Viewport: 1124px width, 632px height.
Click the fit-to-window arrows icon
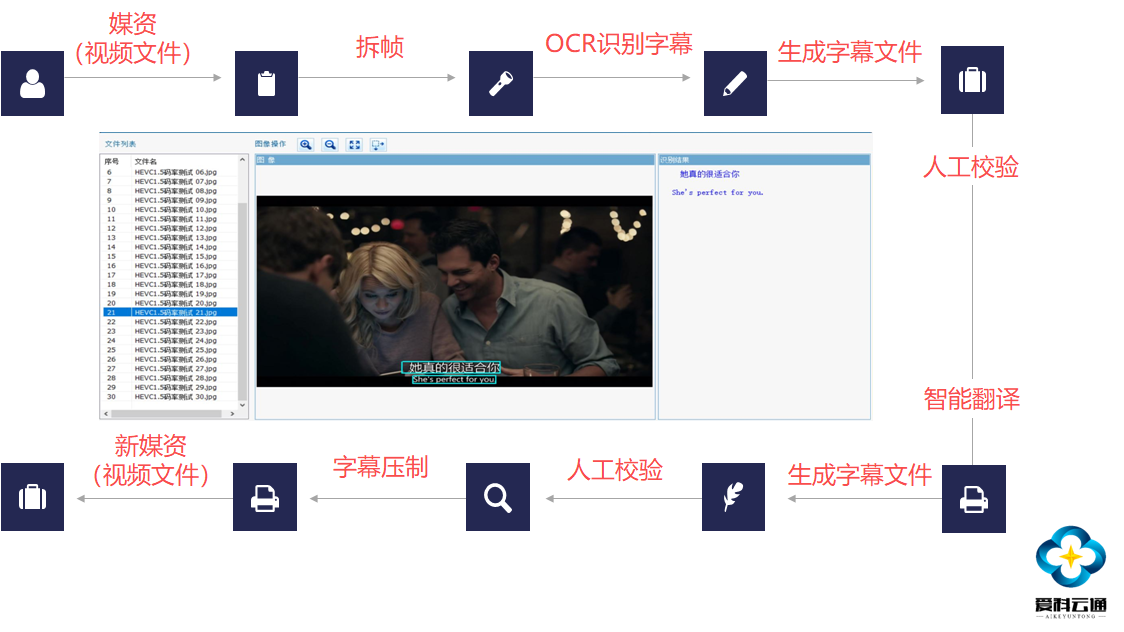[355, 145]
